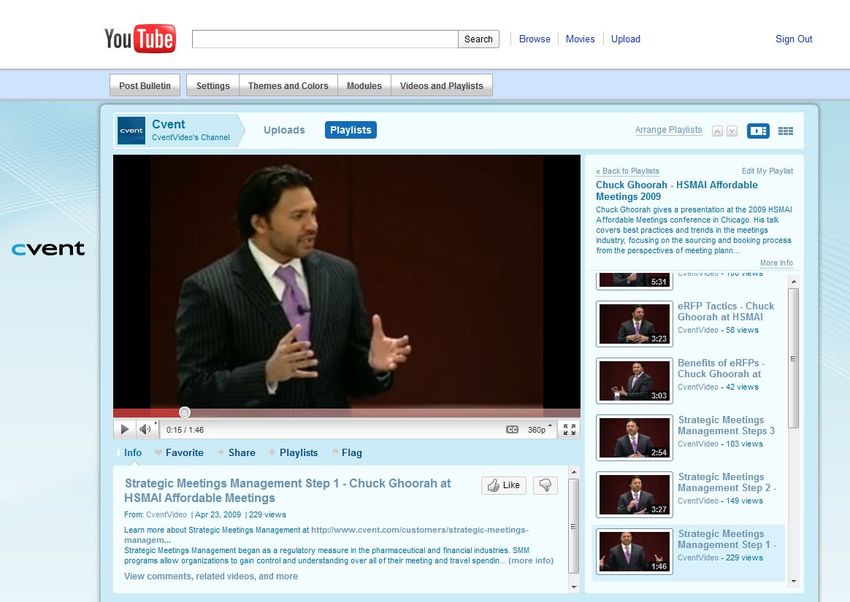Move playlist down arrow icon
The height and width of the screenshot is (602, 850).
click(x=732, y=131)
